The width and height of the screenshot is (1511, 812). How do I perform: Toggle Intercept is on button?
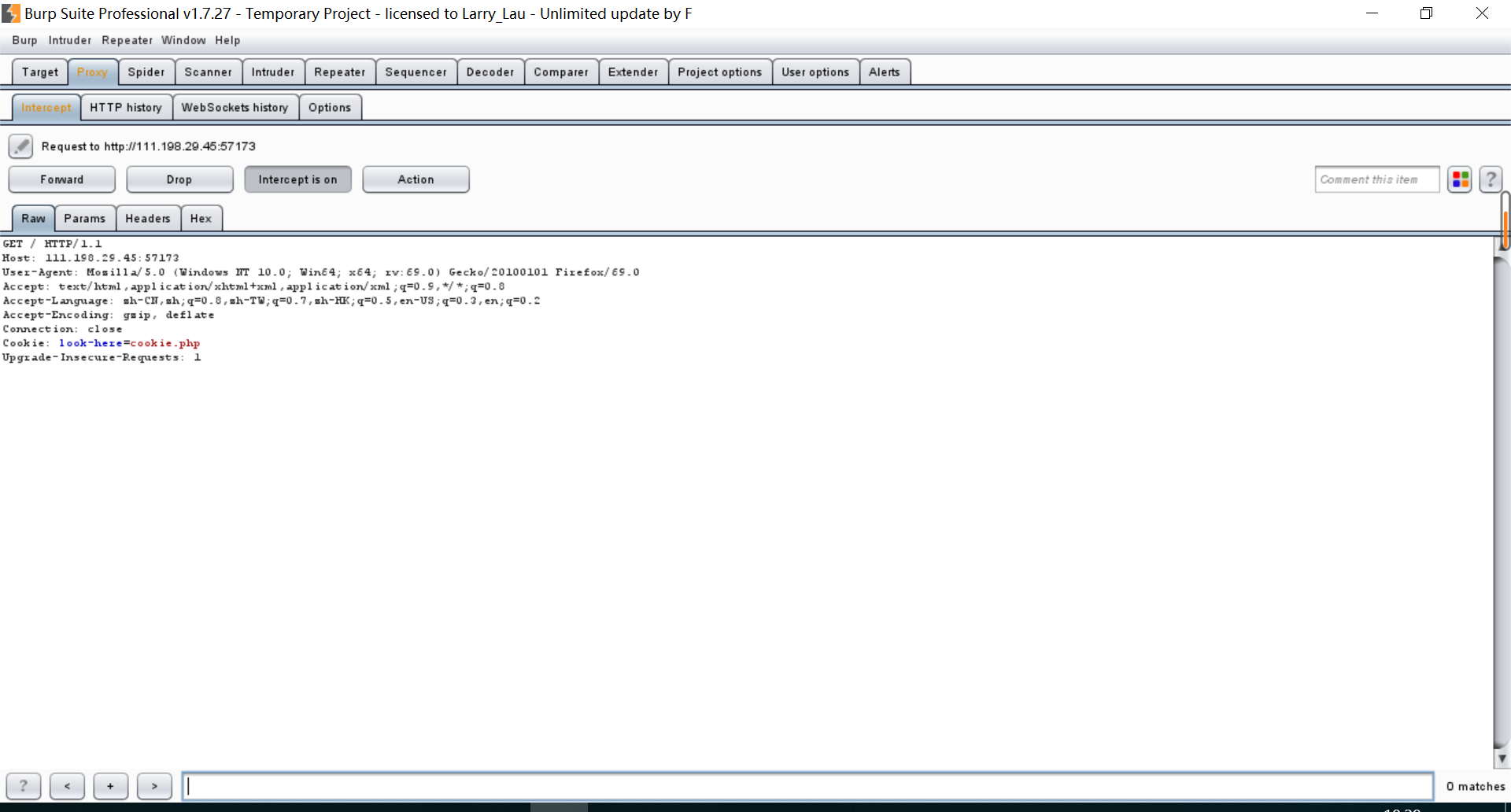click(297, 179)
